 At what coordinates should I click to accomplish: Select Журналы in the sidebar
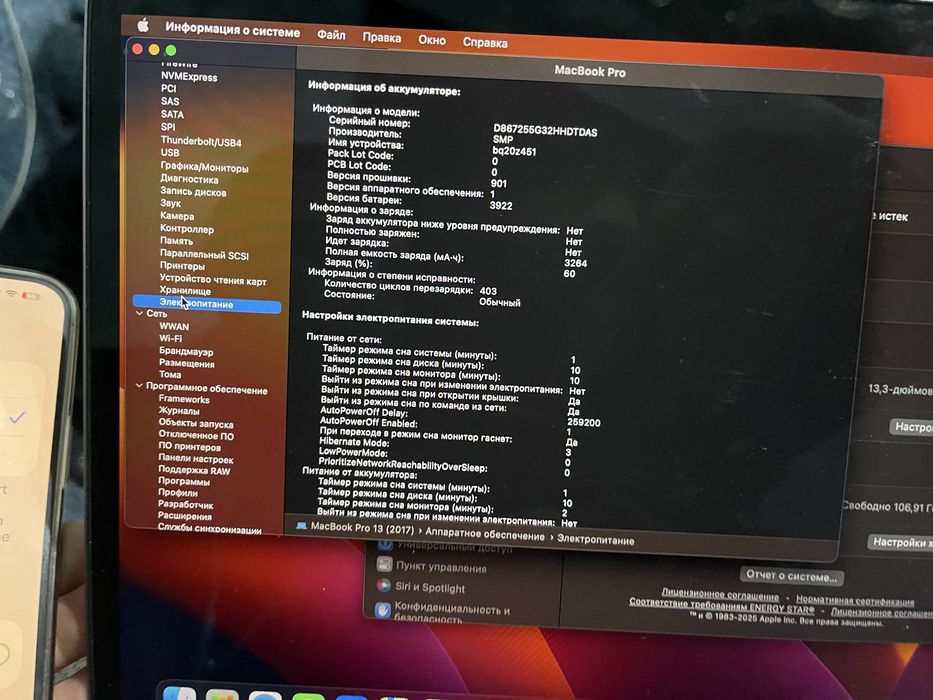point(179,411)
